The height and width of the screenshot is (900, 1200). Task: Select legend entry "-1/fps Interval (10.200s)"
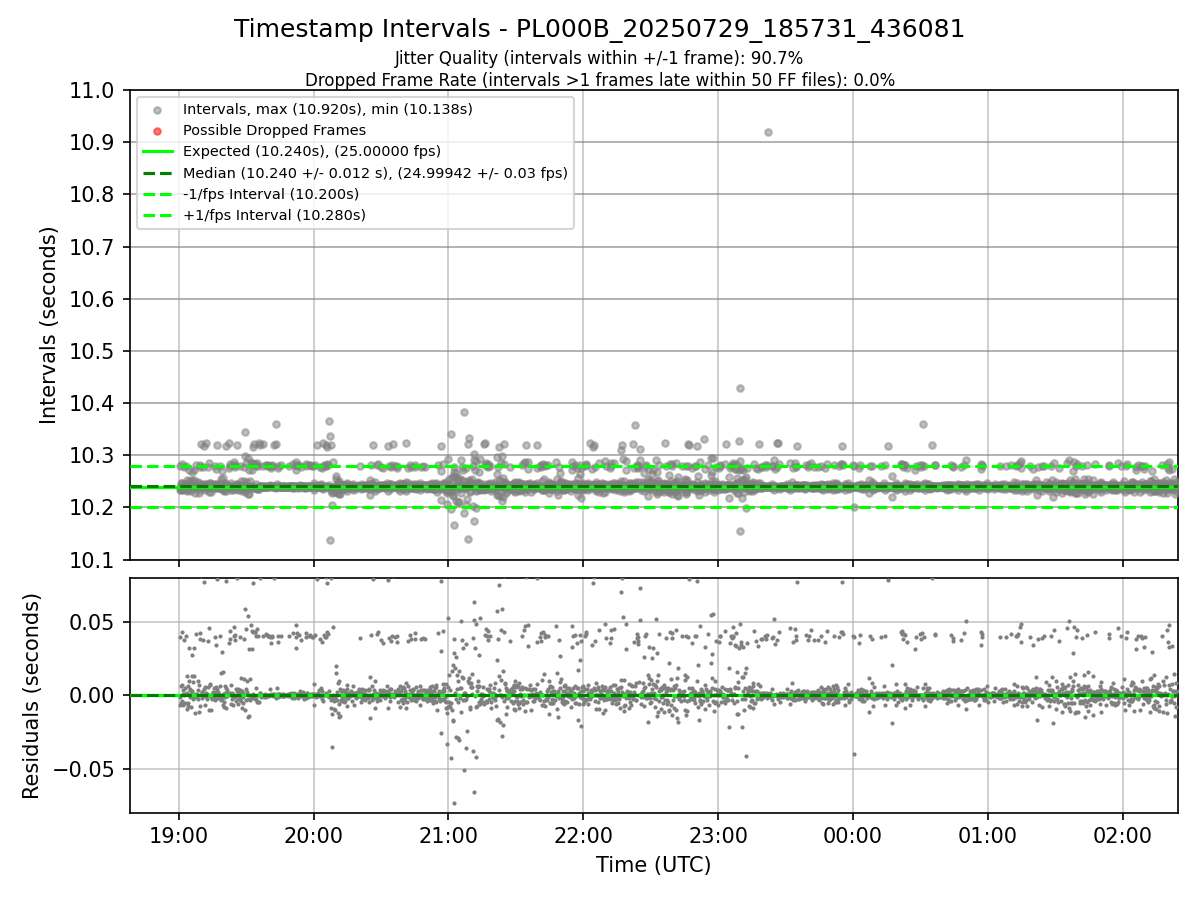[271, 194]
